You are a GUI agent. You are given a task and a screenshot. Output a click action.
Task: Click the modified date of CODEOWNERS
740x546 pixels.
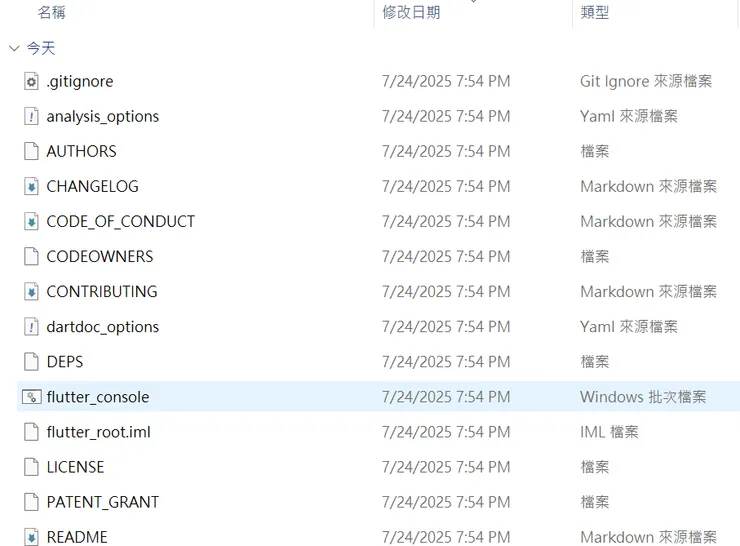coord(446,256)
